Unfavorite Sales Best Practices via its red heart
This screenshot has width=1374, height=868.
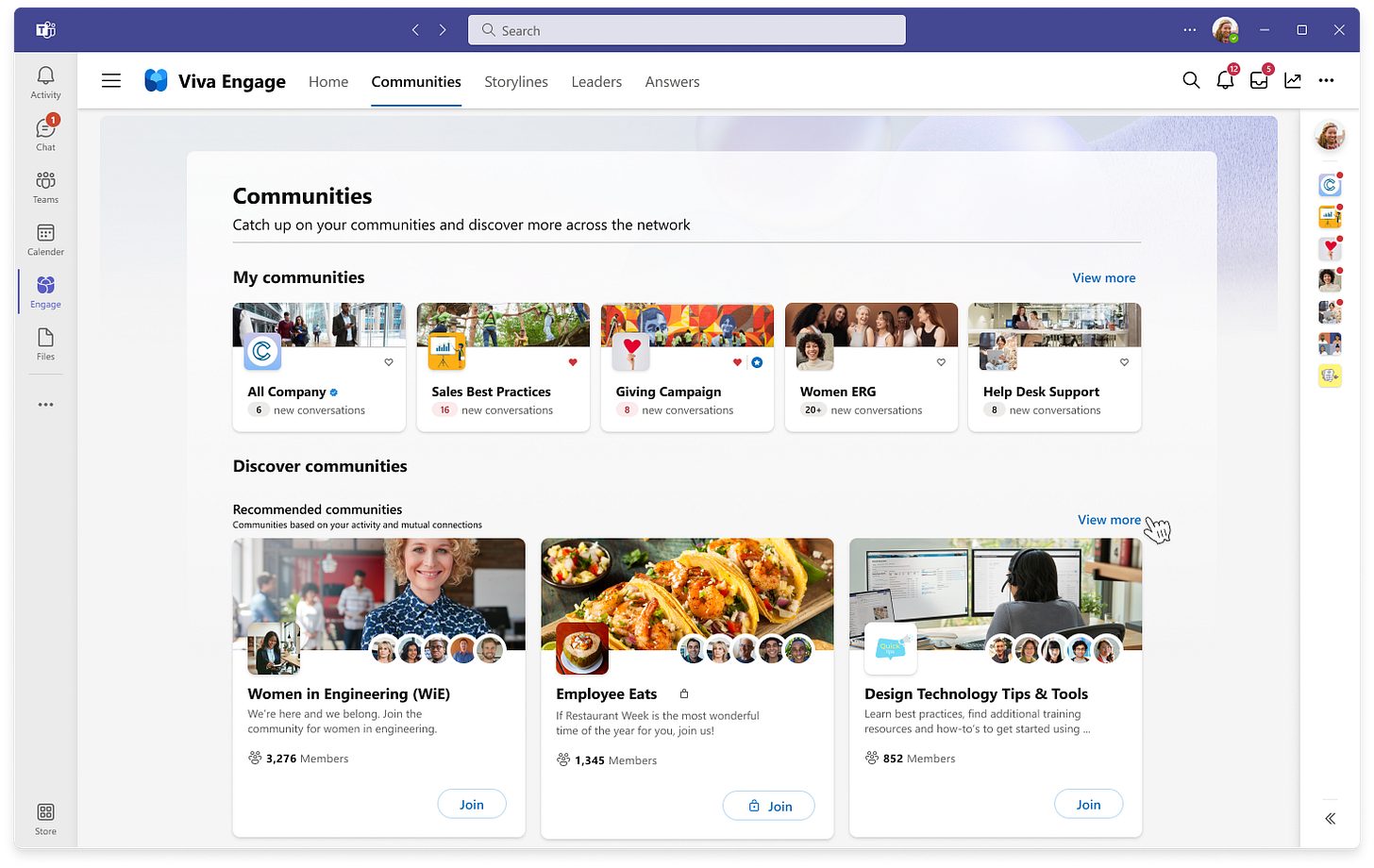coord(572,361)
